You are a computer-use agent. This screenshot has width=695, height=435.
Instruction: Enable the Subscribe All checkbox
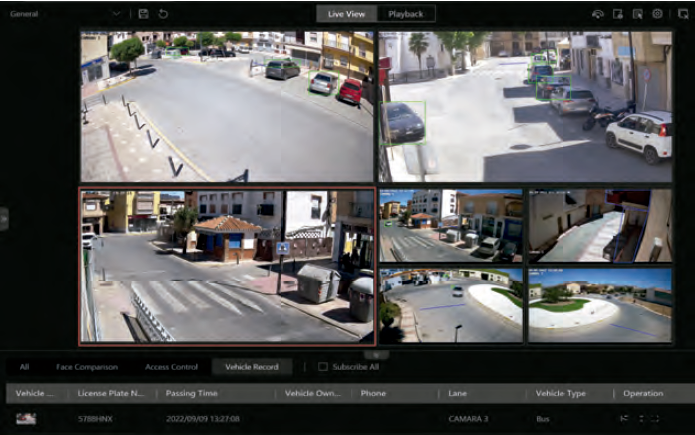point(323,367)
